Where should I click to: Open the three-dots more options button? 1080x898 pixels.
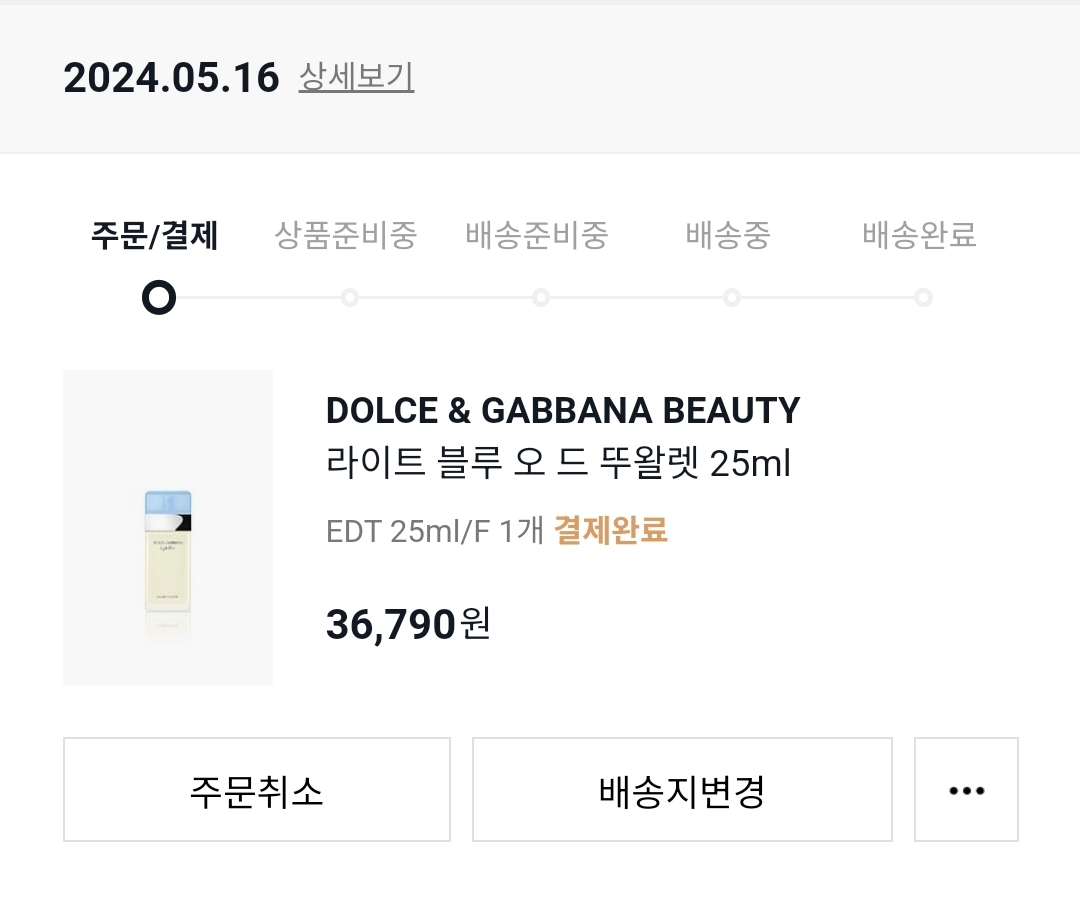tap(966, 789)
